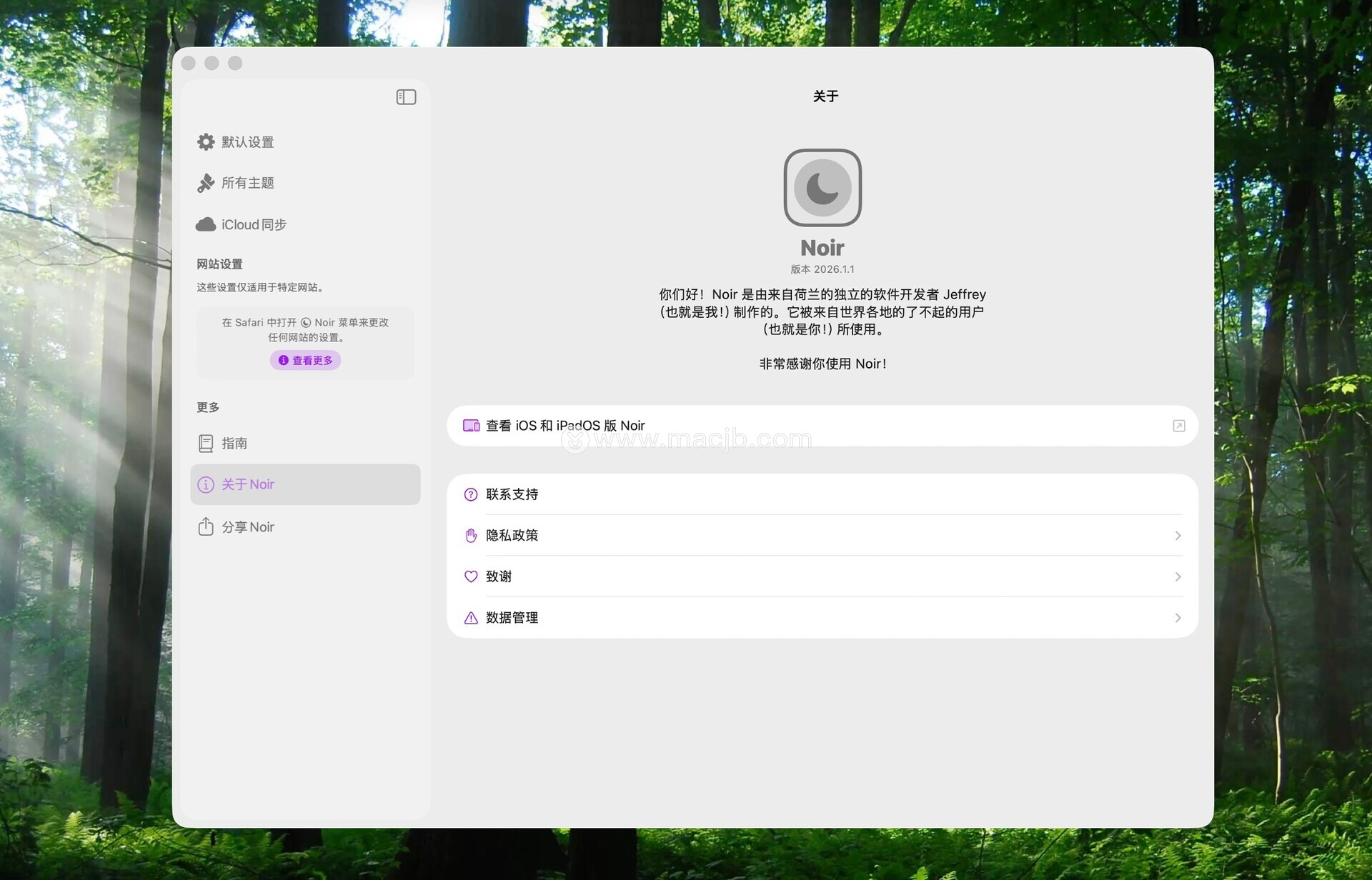Screen dimensions: 1372x880
Task: Open 联系支持 row
Action: pos(512,494)
